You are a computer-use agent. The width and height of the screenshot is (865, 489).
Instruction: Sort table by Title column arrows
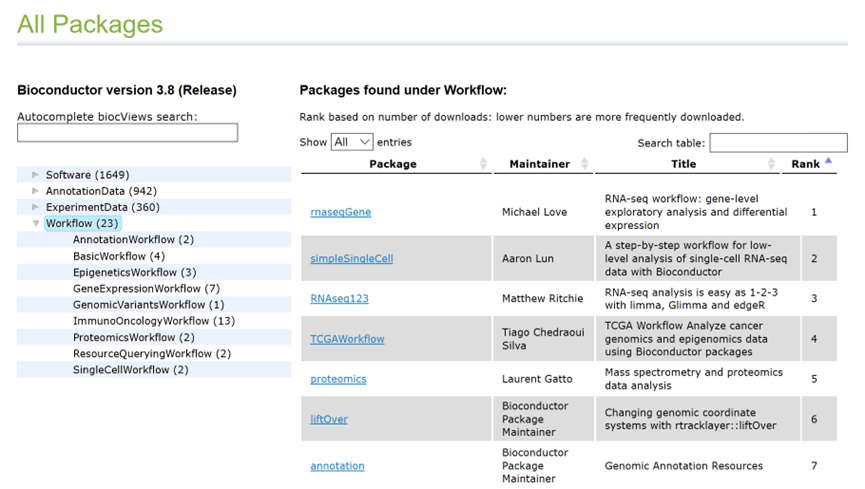771,163
